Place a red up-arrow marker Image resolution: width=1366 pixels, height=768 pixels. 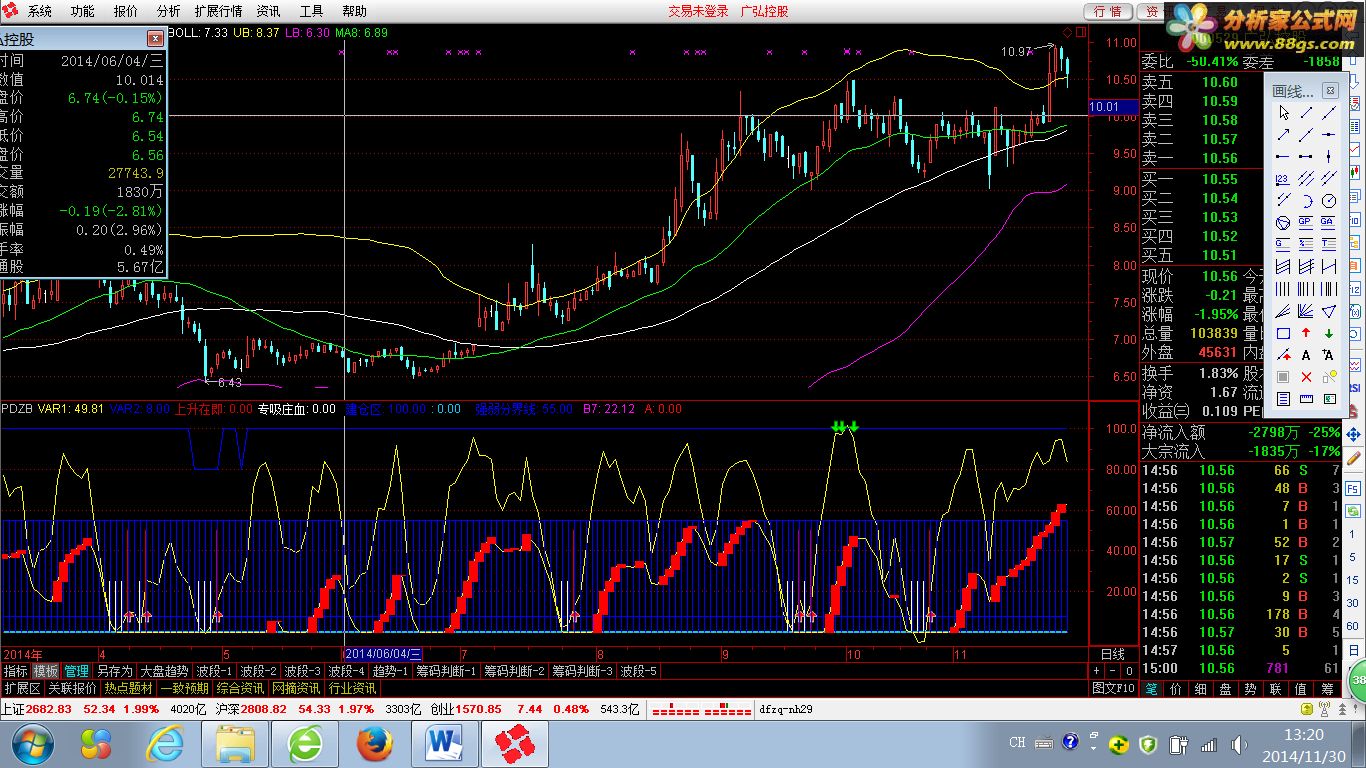pyautogui.click(x=1306, y=333)
